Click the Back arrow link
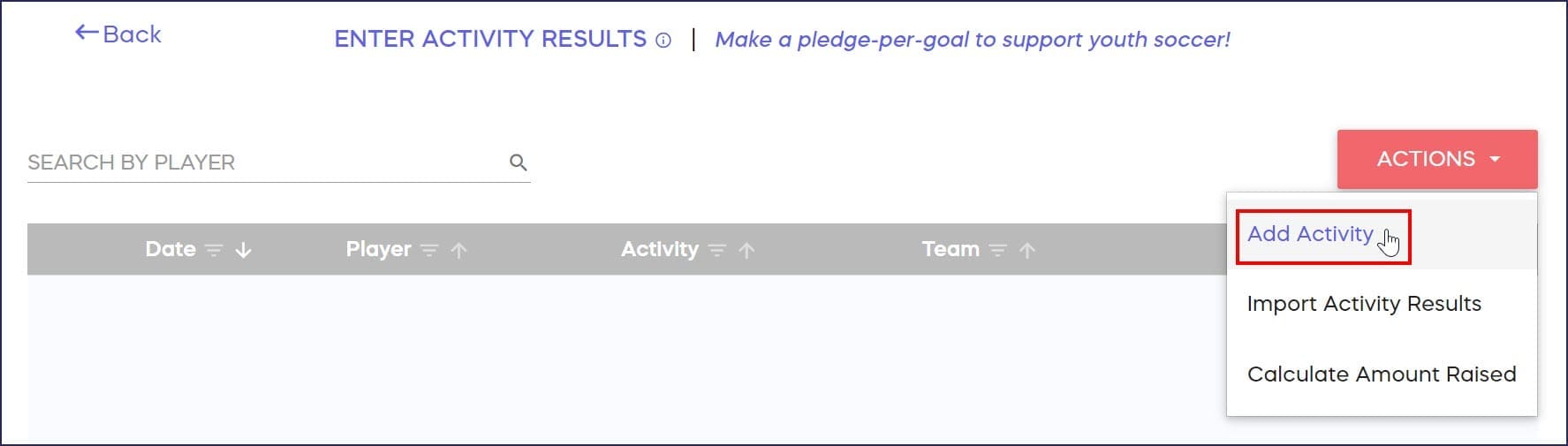Viewport: 1568px width, 446px height. [118, 34]
